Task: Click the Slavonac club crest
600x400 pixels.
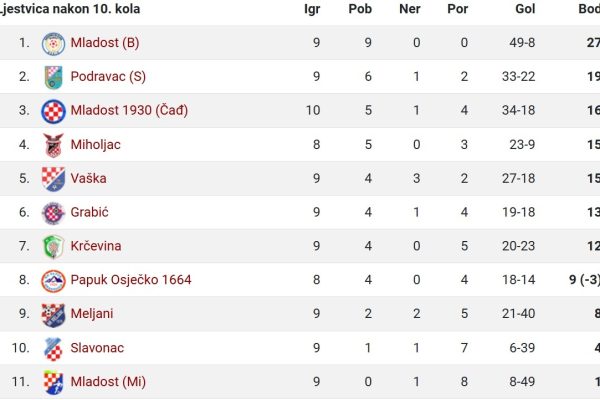Action: tap(53, 349)
